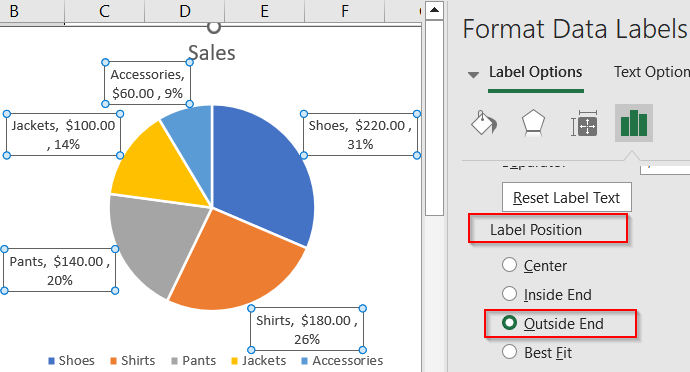Click the Reset Label Text button
The image size is (690, 372).
tap(567, 197)
